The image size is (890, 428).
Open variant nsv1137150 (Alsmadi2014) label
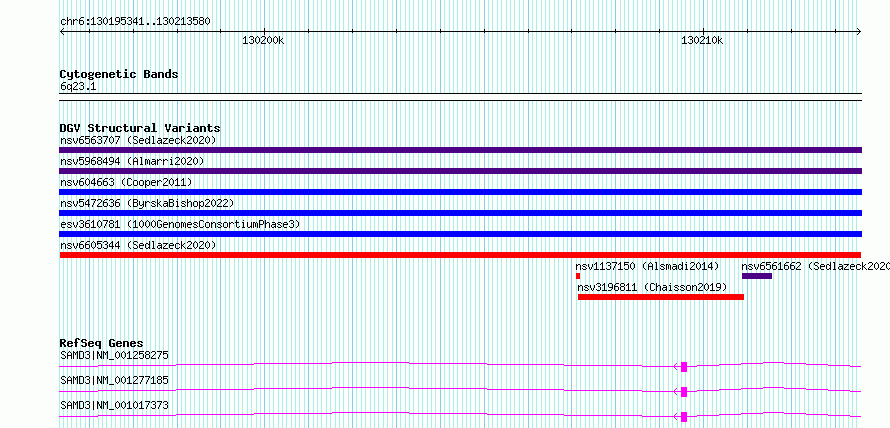647,266
